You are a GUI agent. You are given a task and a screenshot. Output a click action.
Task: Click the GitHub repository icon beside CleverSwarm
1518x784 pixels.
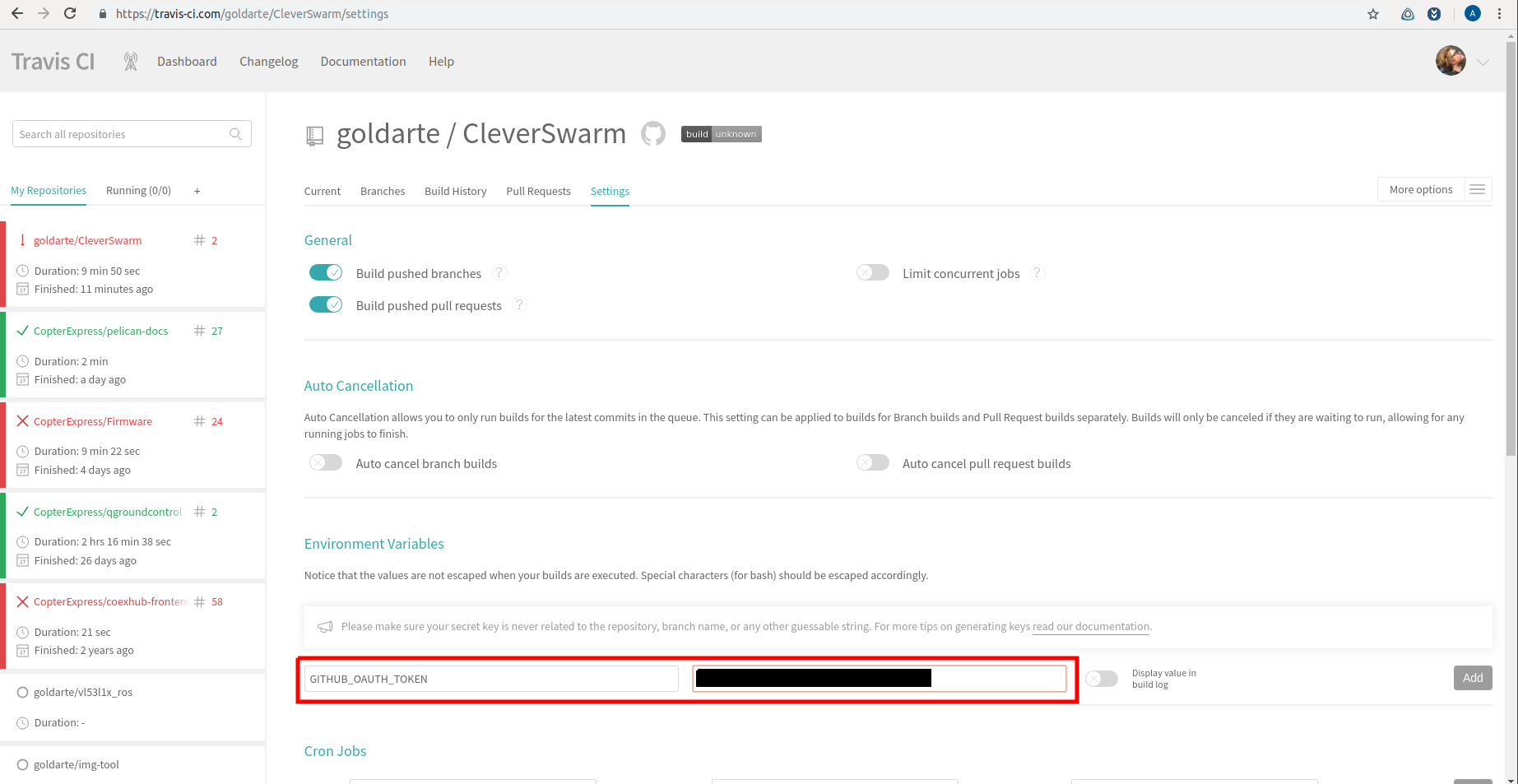(x=652, y=133)
